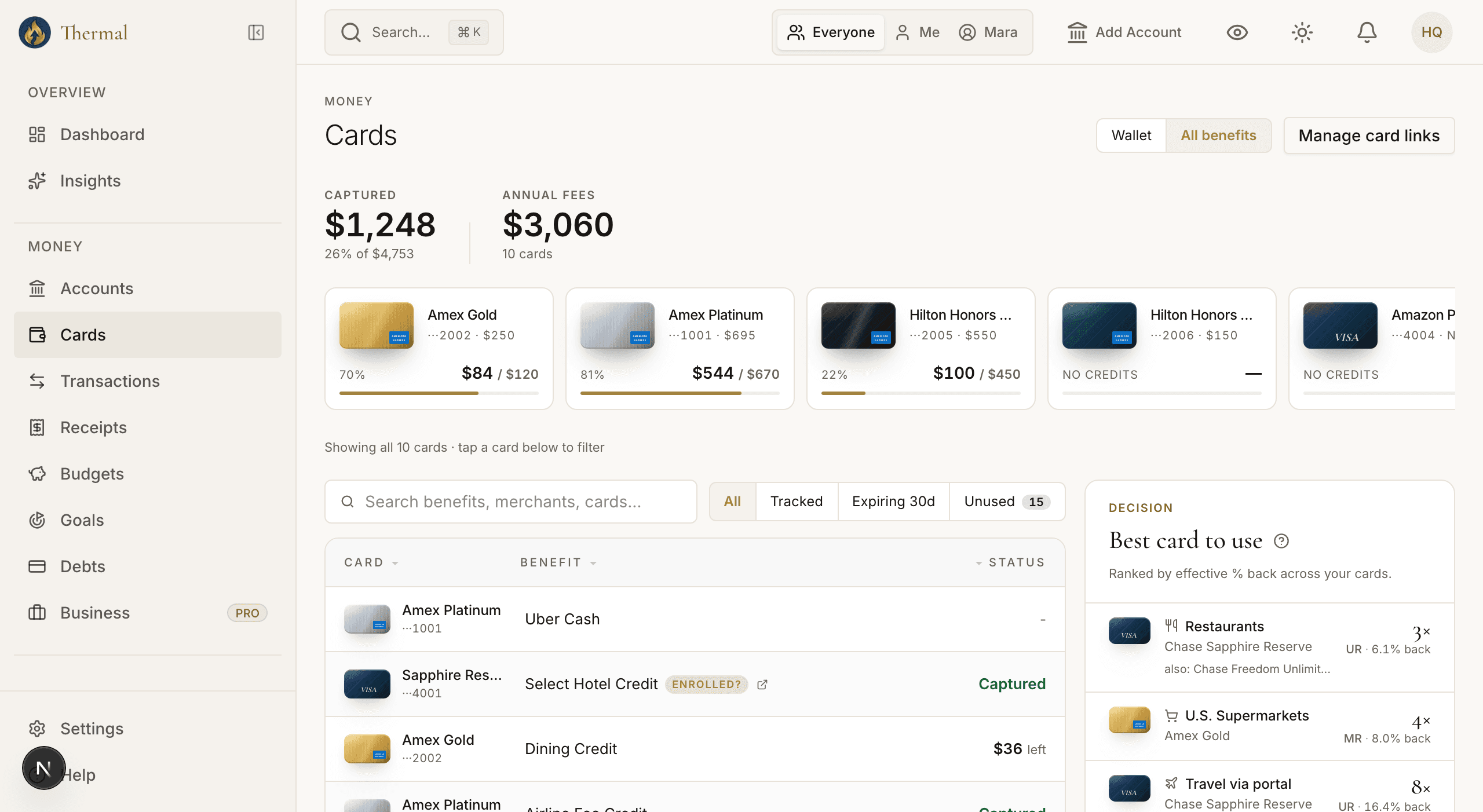Select the Hilton Honors card ending 2005
1483x812 pixels.
[x=921, y=349]
